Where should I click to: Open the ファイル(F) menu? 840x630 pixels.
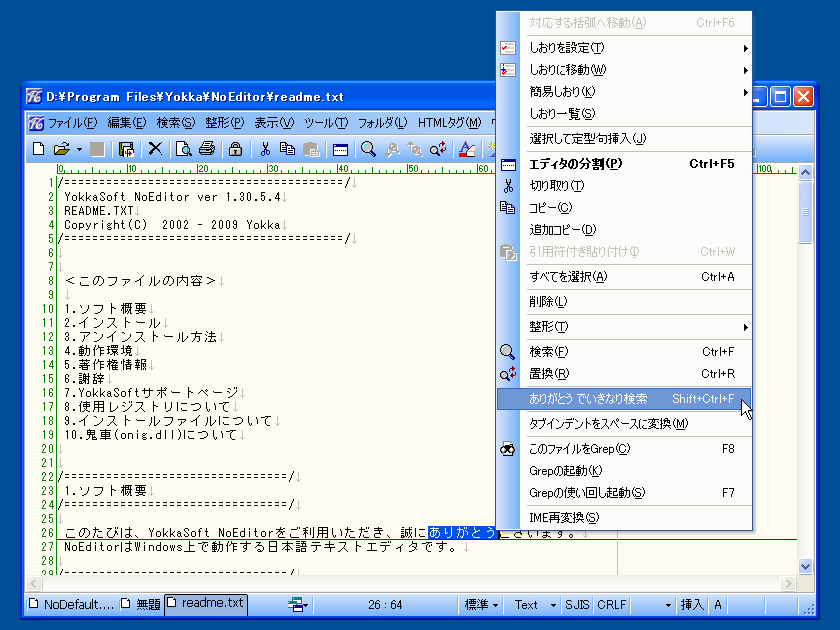[72, 123]
